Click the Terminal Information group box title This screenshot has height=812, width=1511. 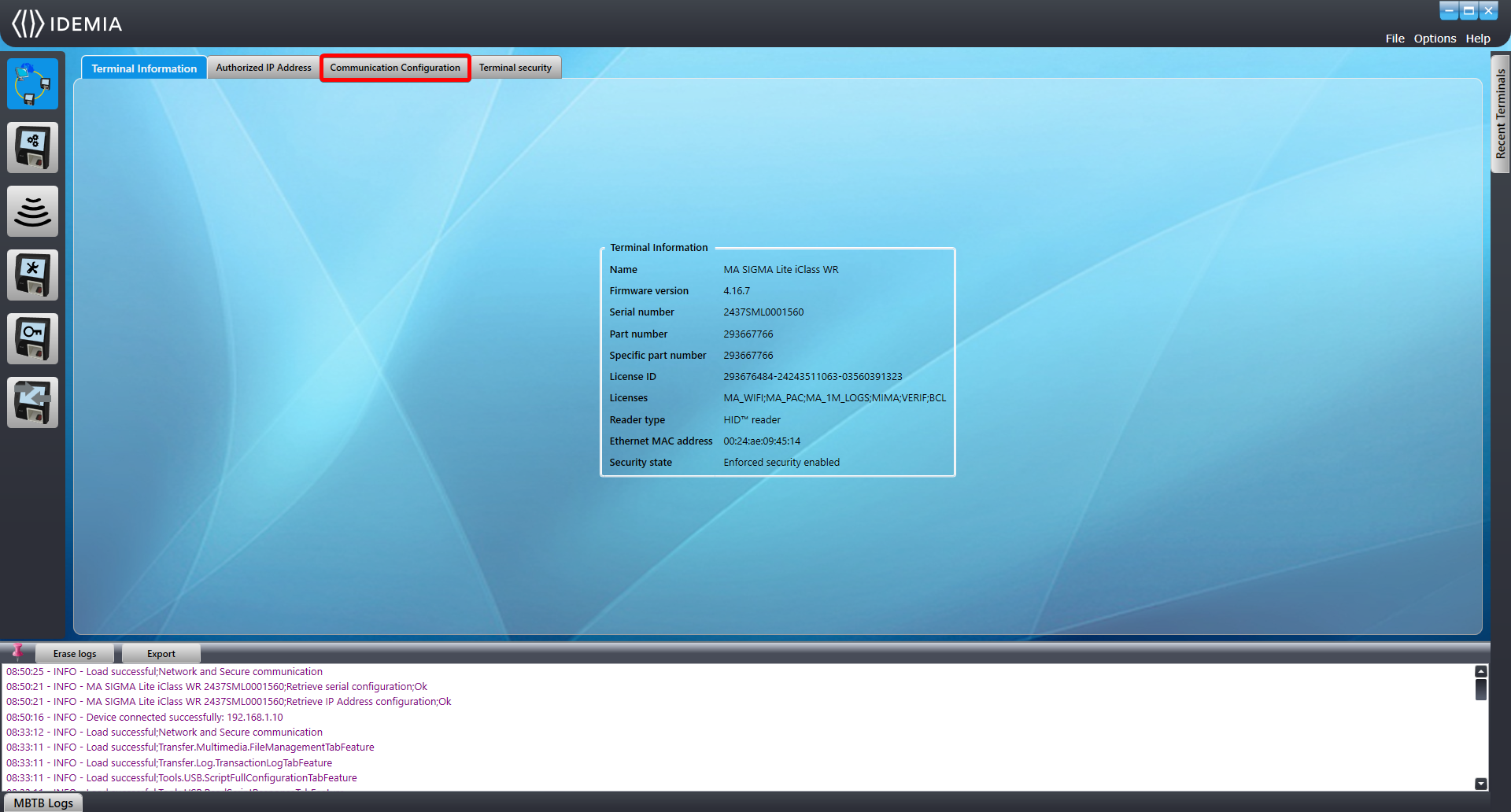pos(659,248)
